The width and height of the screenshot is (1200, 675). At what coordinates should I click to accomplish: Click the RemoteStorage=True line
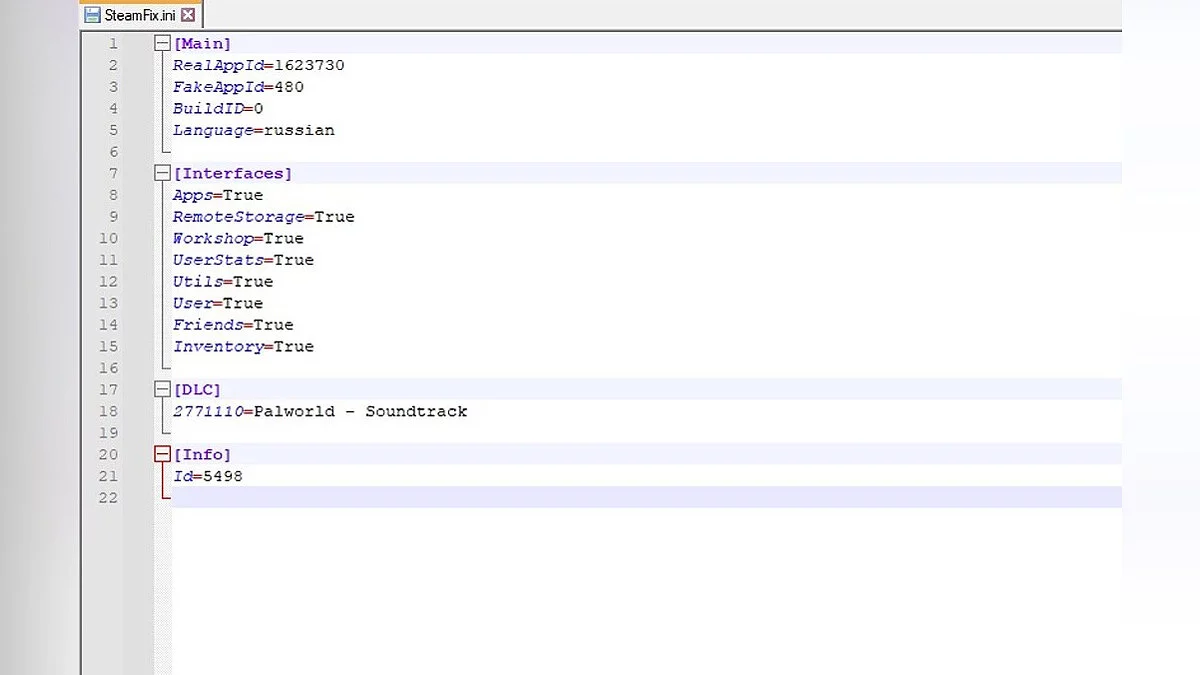(x=263, y=217)
